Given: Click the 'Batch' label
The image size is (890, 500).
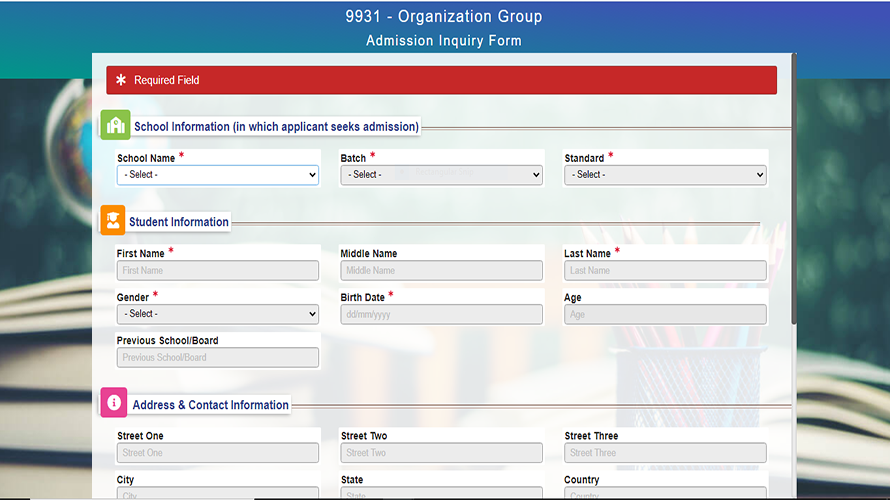Looking at the screenshot, I should pos(353,158).
